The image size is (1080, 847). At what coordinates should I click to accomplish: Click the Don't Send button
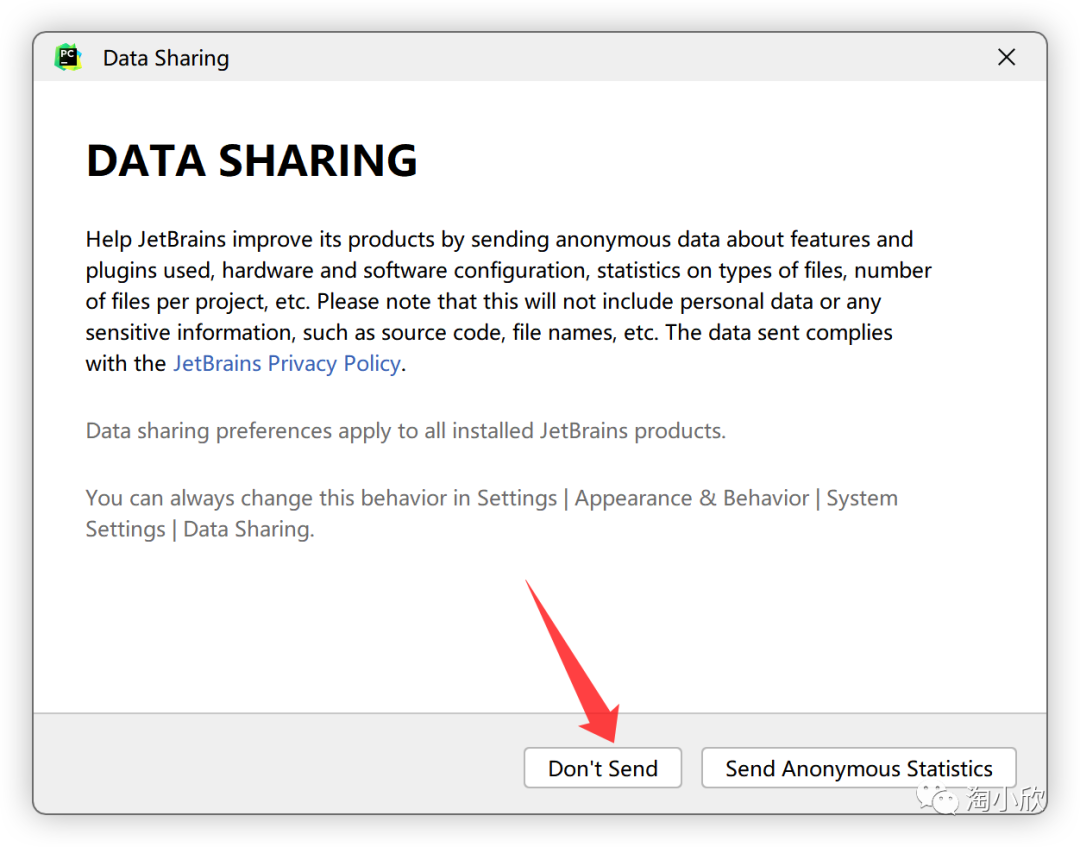603,768
